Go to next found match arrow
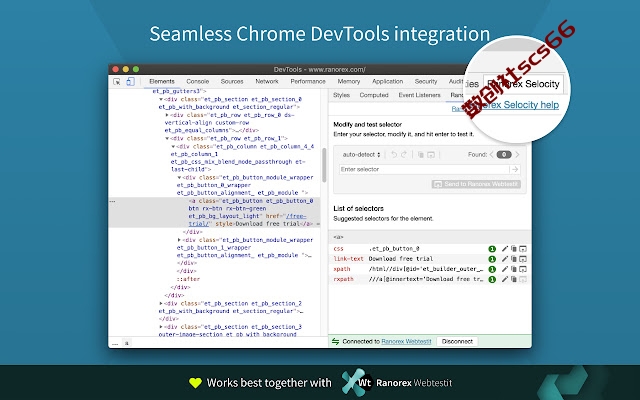 (517, 155)
